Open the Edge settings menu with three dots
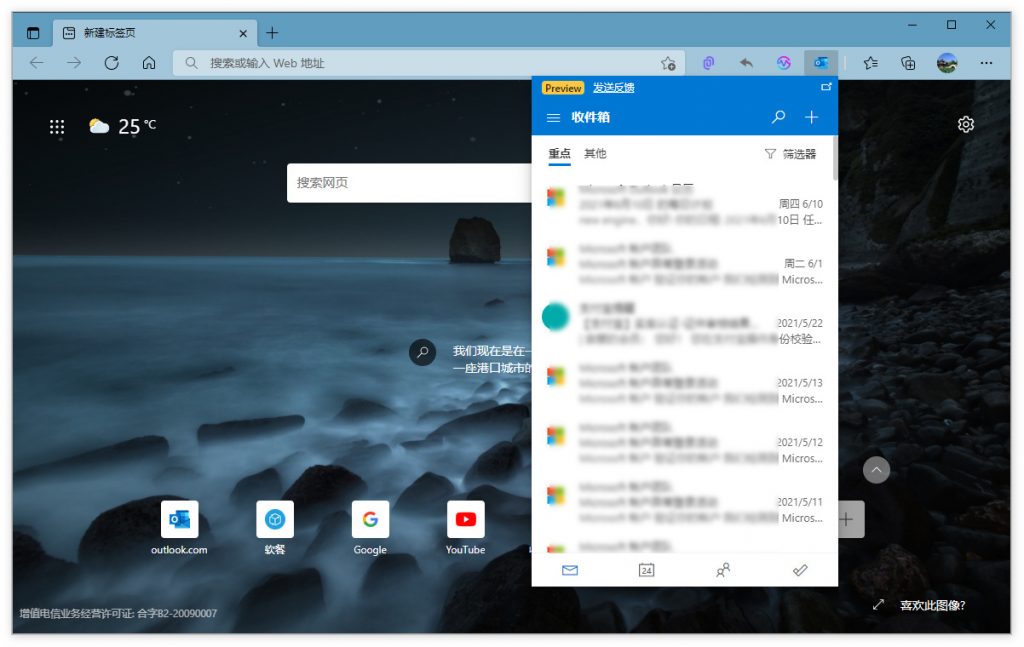1024x647 pixels. [x=986, y=62]
